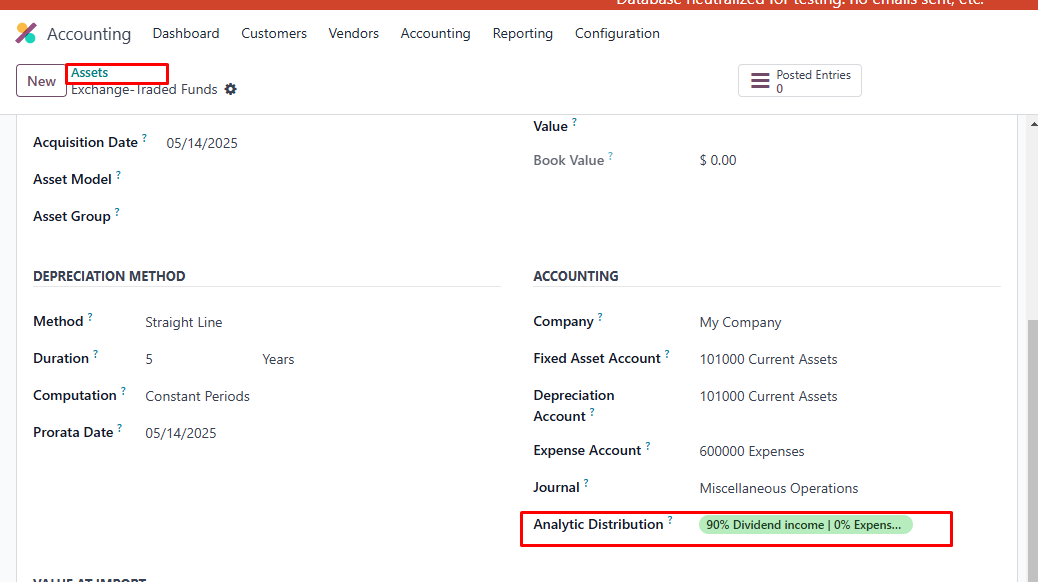Click the Posted Entries hamburger icon
The height and width of the screenshot is (582, 1038).
[760, 81]
